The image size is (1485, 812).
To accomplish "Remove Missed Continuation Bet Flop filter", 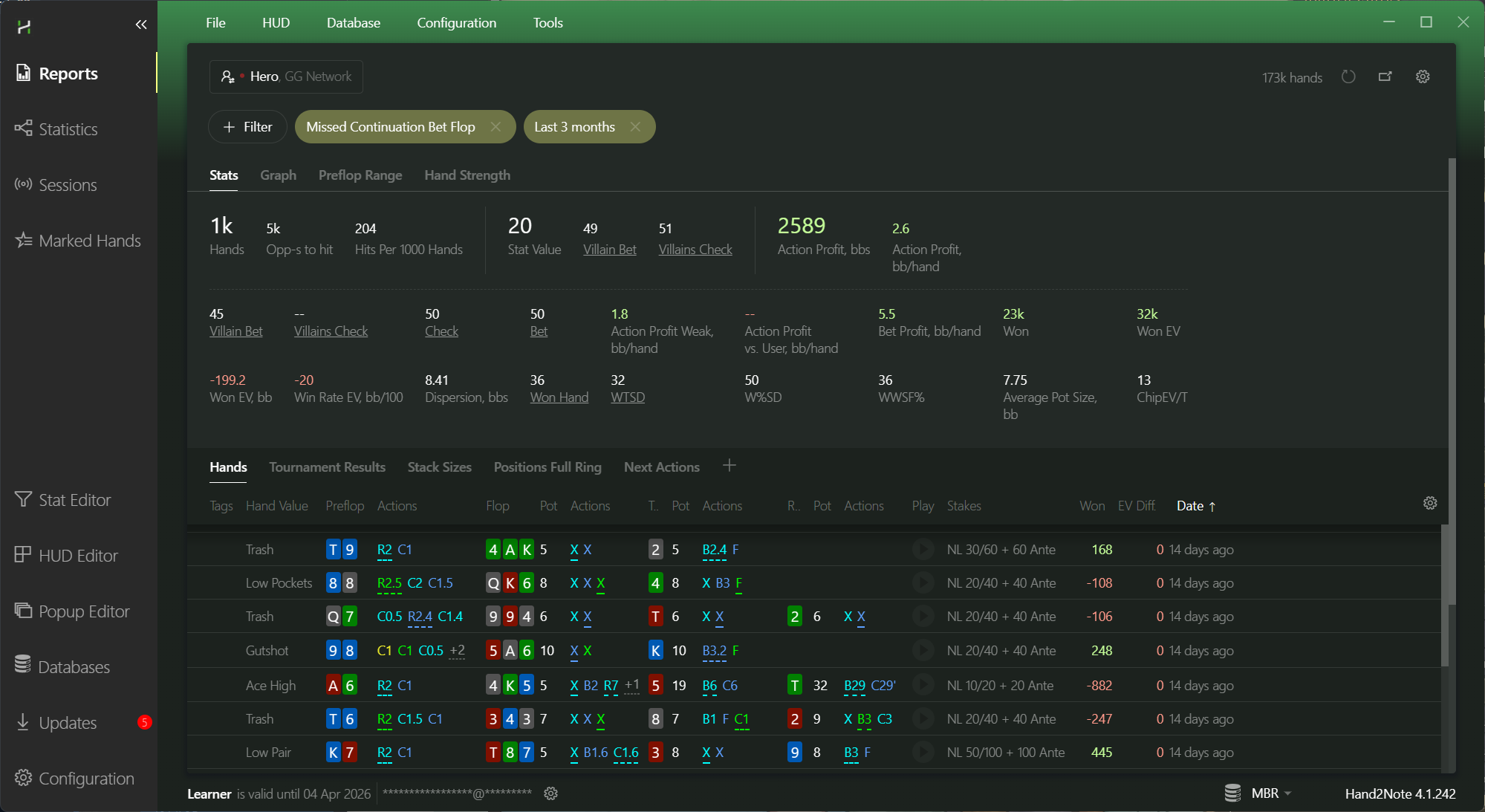I will pyautogui.click(x=495, y=127).
